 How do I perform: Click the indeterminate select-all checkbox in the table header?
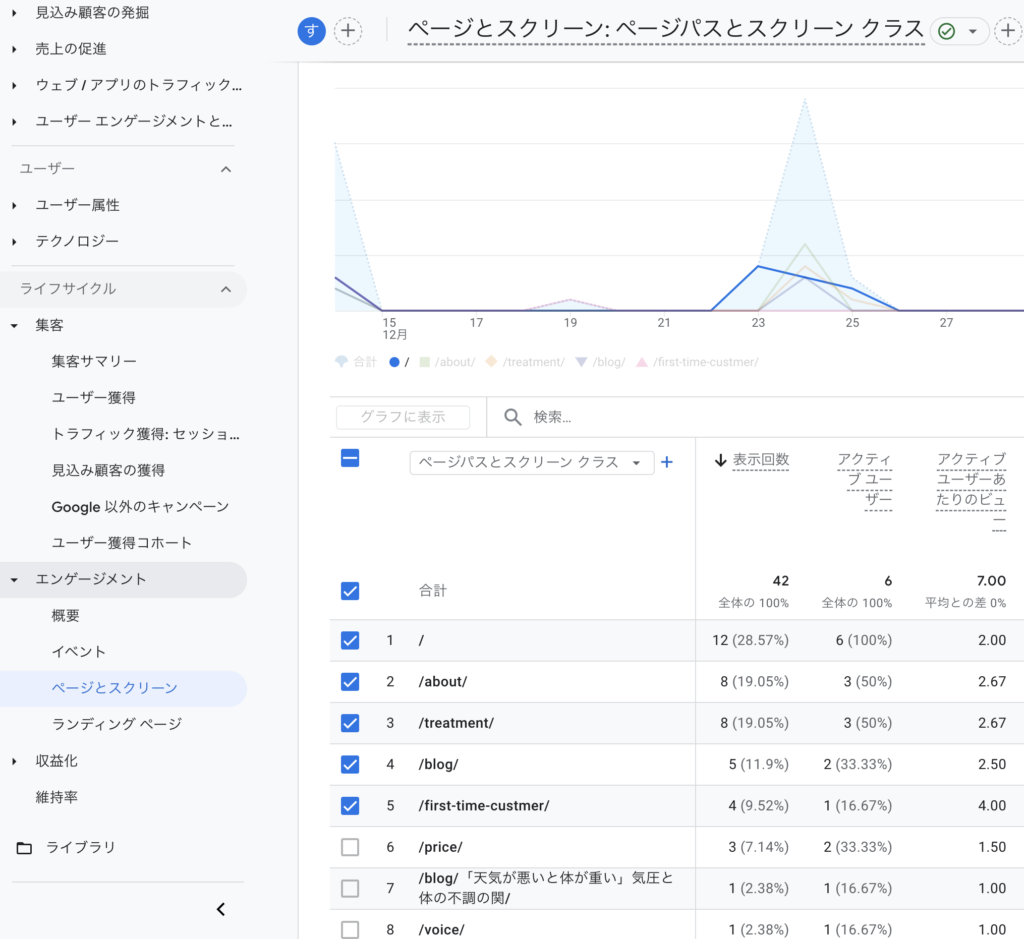click(351, 457)
